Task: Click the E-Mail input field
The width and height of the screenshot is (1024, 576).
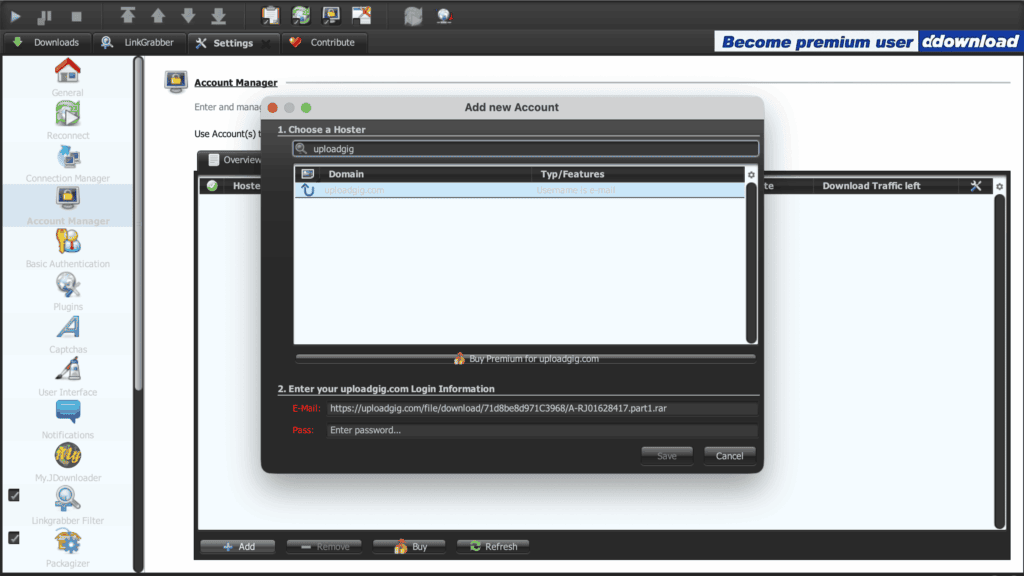Action: pyautogui.click(x=542, y=408)
